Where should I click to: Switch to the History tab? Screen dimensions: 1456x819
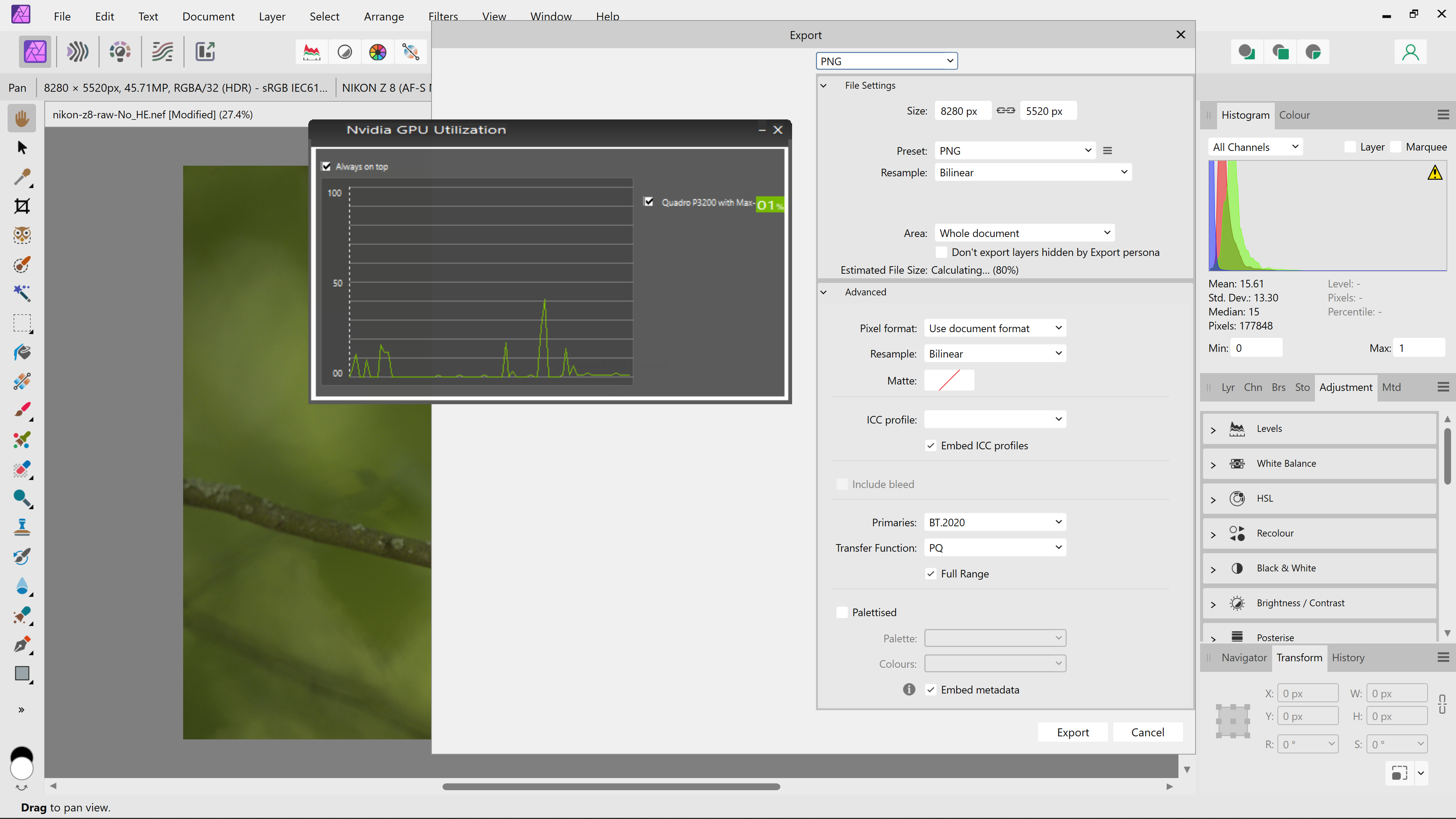[1348, 657]
